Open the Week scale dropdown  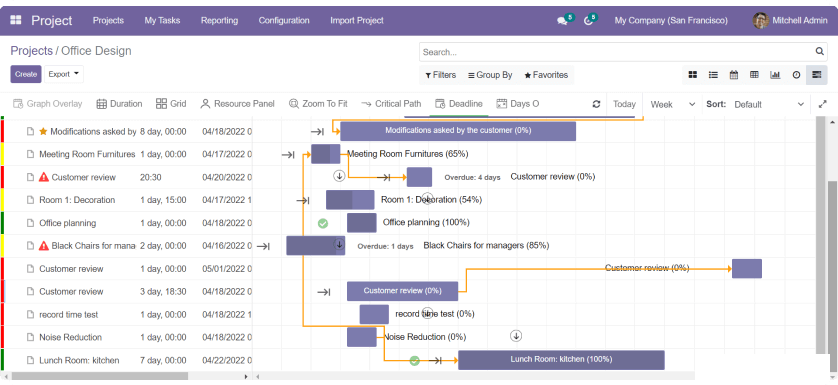(672, 104)
